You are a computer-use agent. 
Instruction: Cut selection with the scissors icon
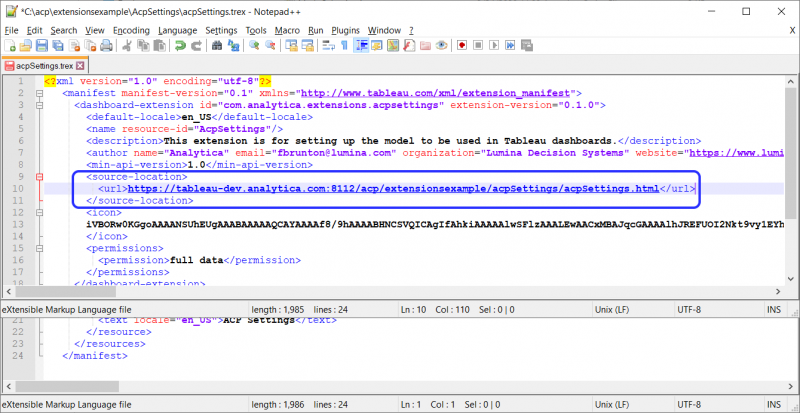(127, 46)
